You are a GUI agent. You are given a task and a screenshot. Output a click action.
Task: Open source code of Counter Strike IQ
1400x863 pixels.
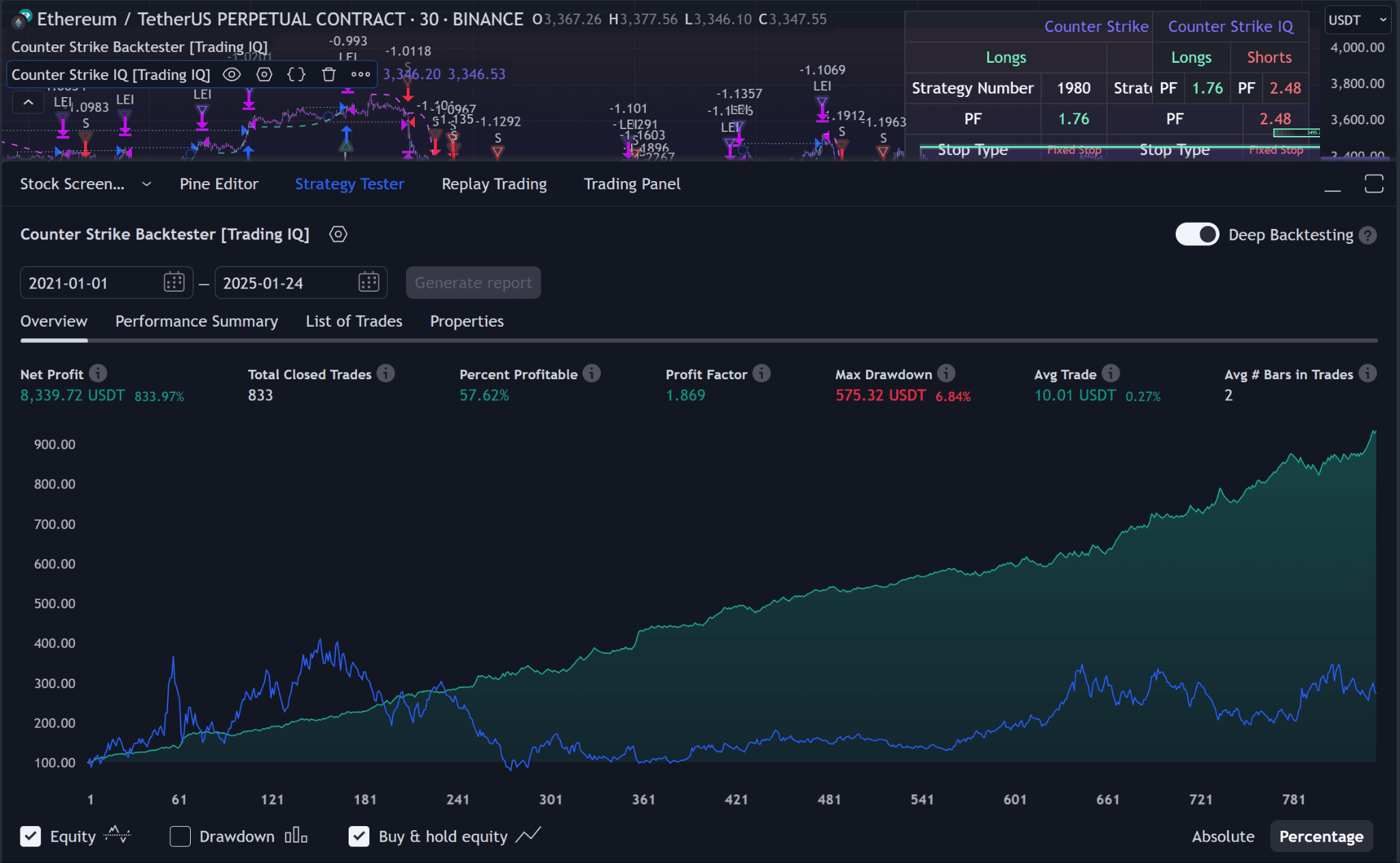click(x=296, y=74)
